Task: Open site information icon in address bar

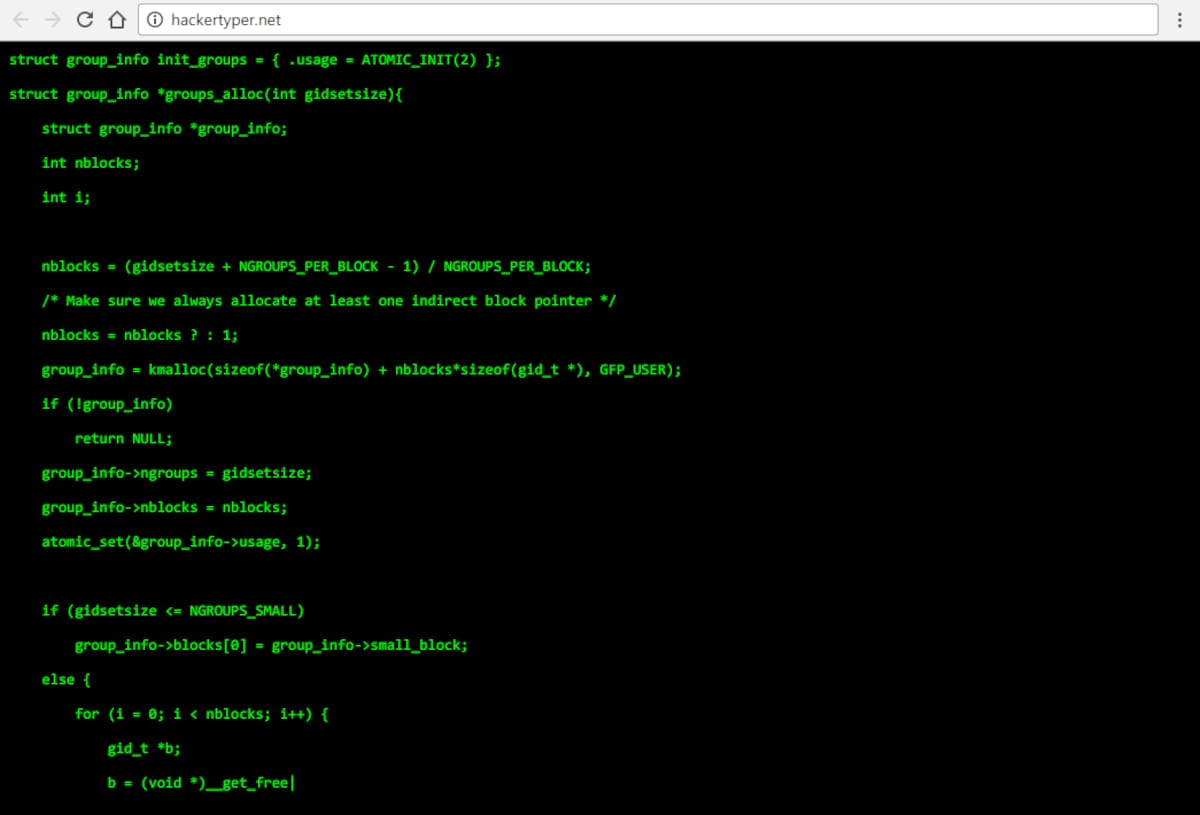Action: pyautogui.click(x=155, y=19)
